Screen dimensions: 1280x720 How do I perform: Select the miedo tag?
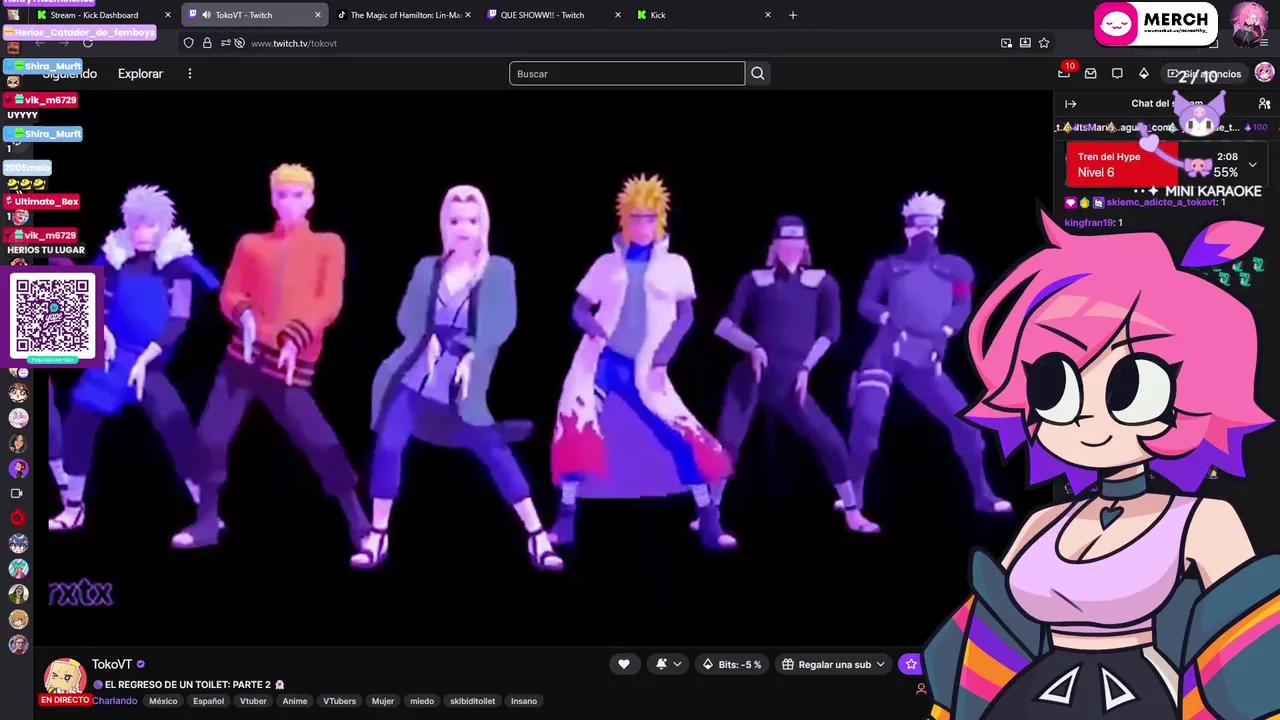422,701
